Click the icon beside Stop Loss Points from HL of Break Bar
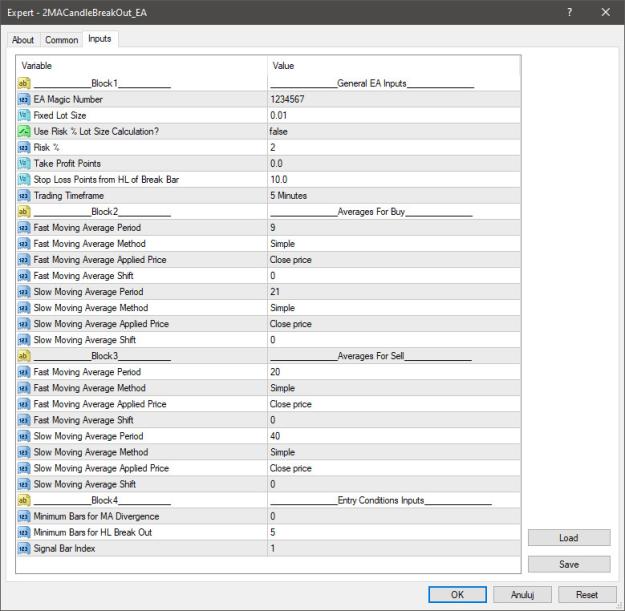This screenshot has height=611, width=625. [x=24, y=179]
